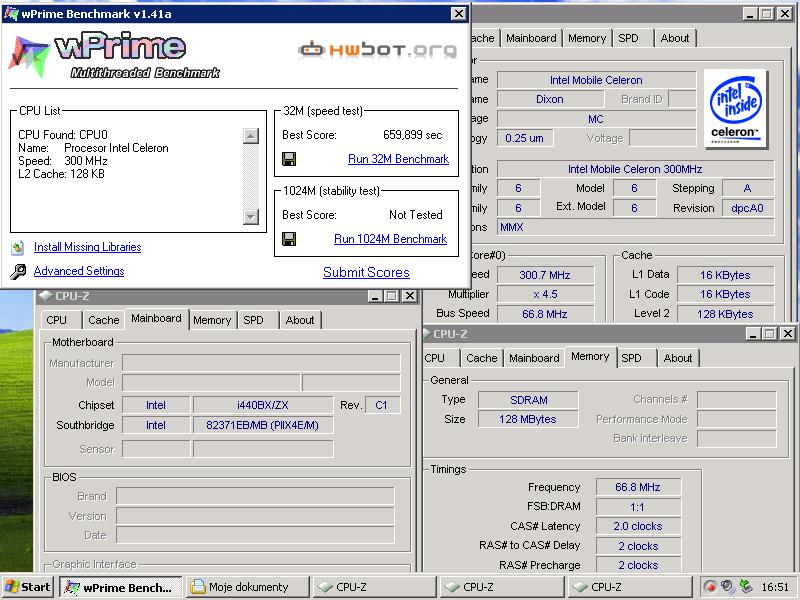Click the CAS# Latency 2.0 clocks value
This screenshot has width=800, height=600.
pyautogui.click(x=638, y=526)
